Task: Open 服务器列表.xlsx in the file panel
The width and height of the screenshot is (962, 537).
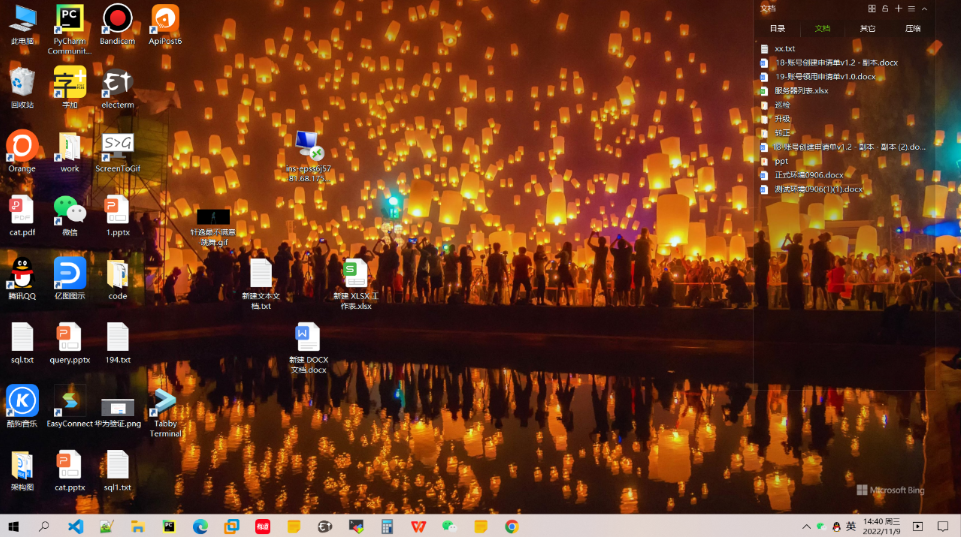Action: click(801, 90)
